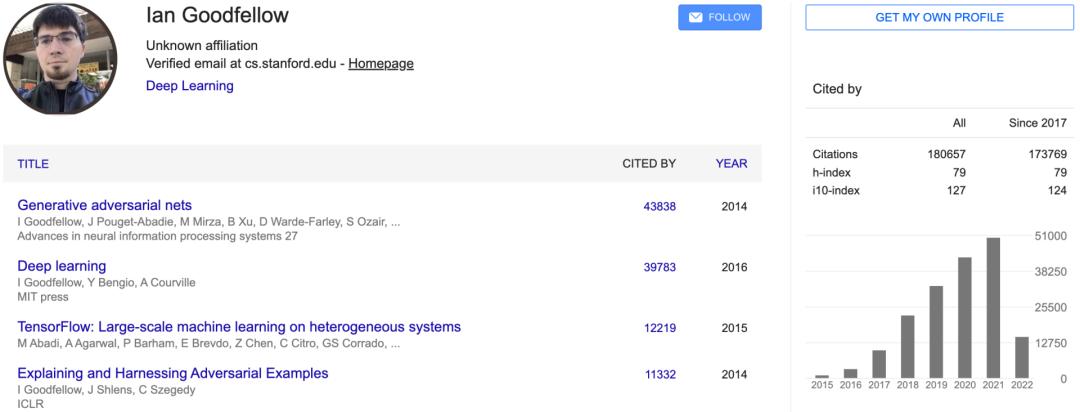Open the Homepage link

pyautogui.click(x=381, y=64)
